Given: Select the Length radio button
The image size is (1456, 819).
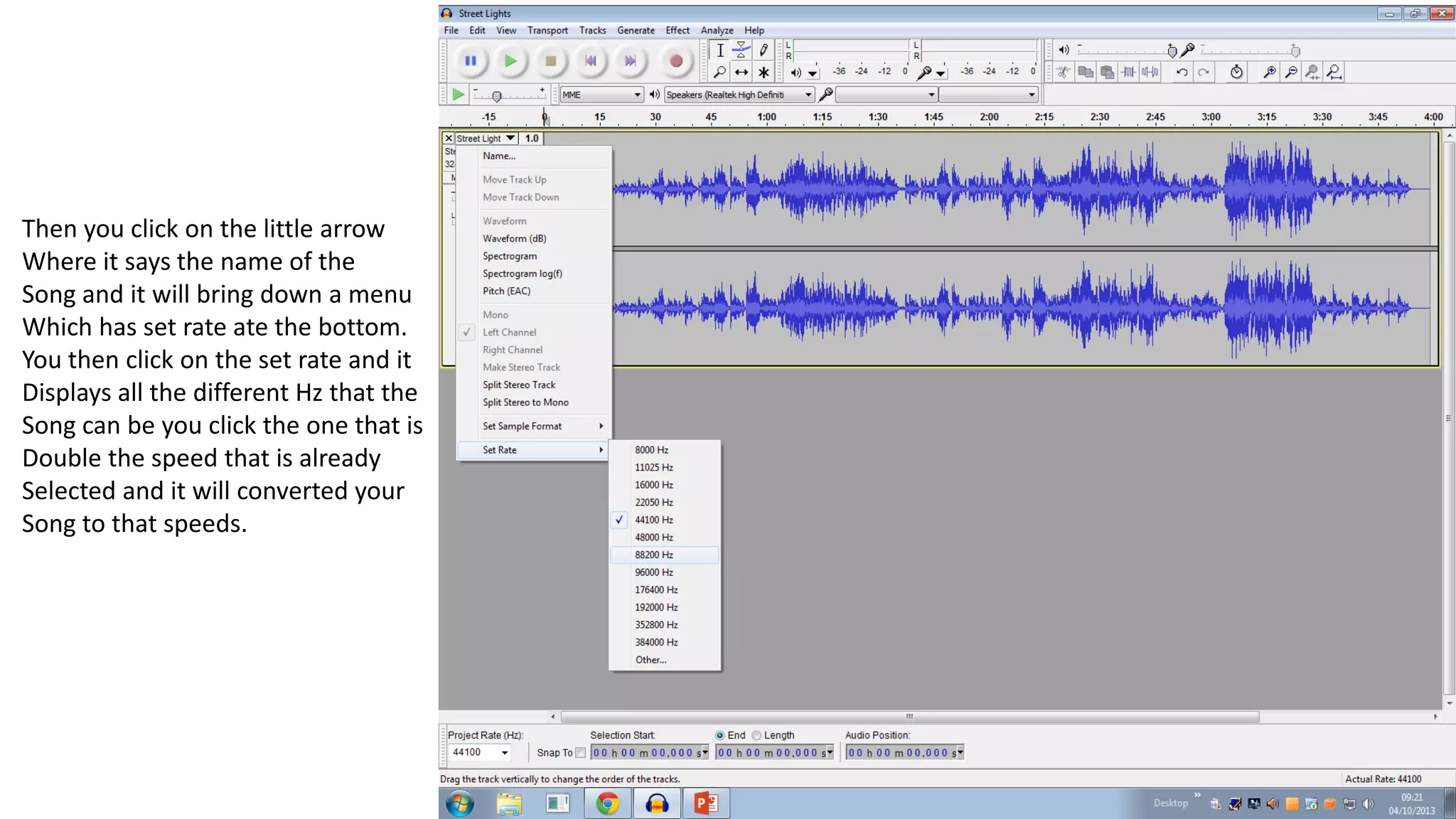Looking at the screenshot, I should (756, 736).
